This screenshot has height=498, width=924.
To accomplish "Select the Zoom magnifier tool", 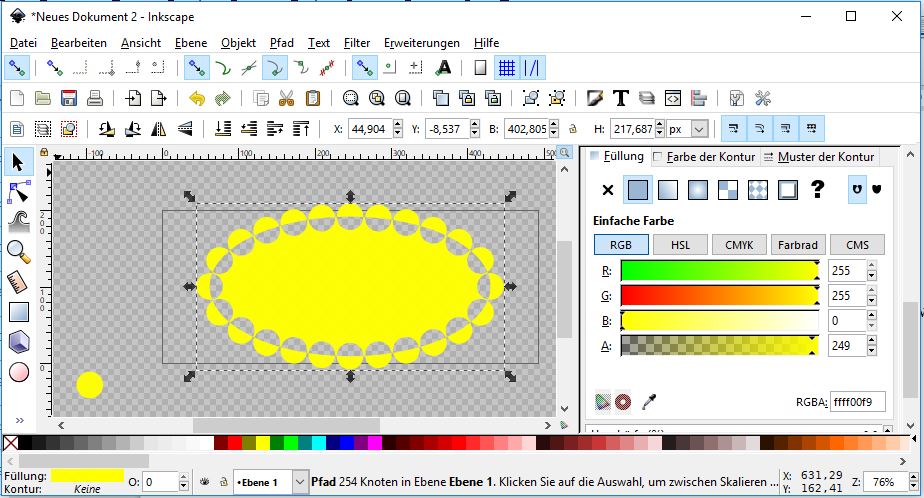I will 18,252.
